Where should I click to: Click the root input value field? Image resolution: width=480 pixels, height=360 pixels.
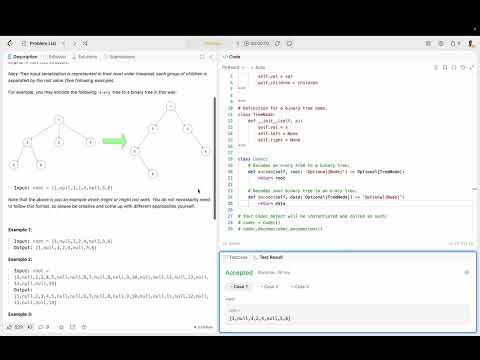(347, 315)
